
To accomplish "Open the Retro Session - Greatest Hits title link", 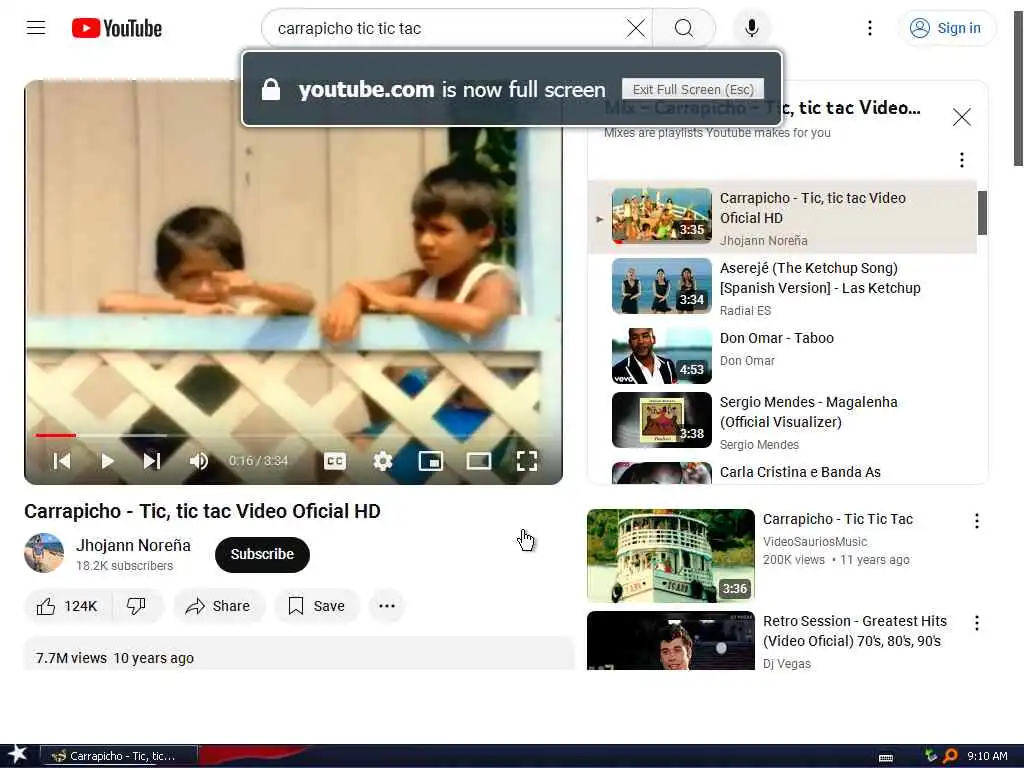I will click(855, 631).
